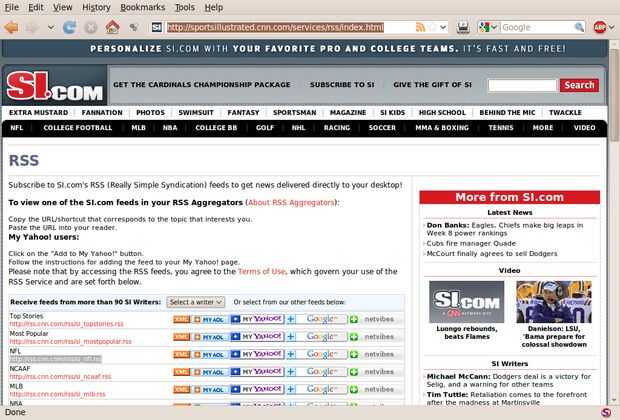
Task: Open the Bookmarks menu
Action: point(142,7)
